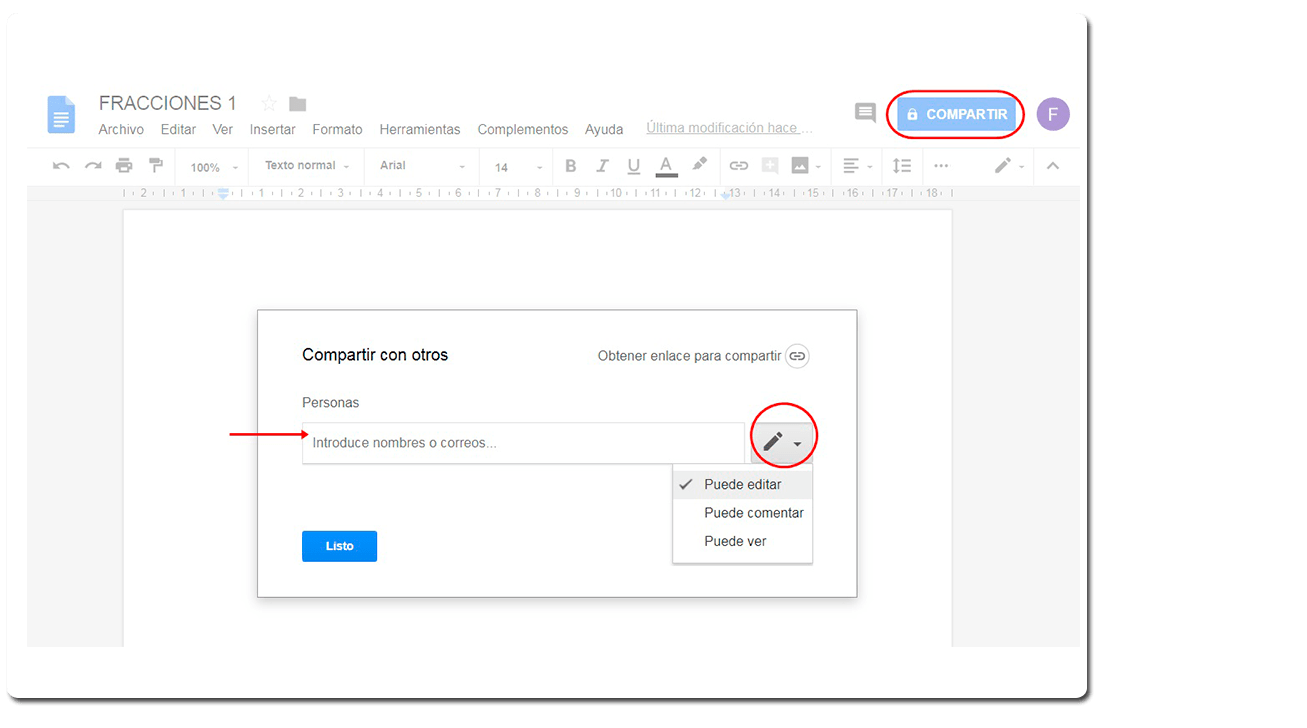Click the print icon in toolbar
Viewport: 1307px width, 728px height.
[123, 166]
